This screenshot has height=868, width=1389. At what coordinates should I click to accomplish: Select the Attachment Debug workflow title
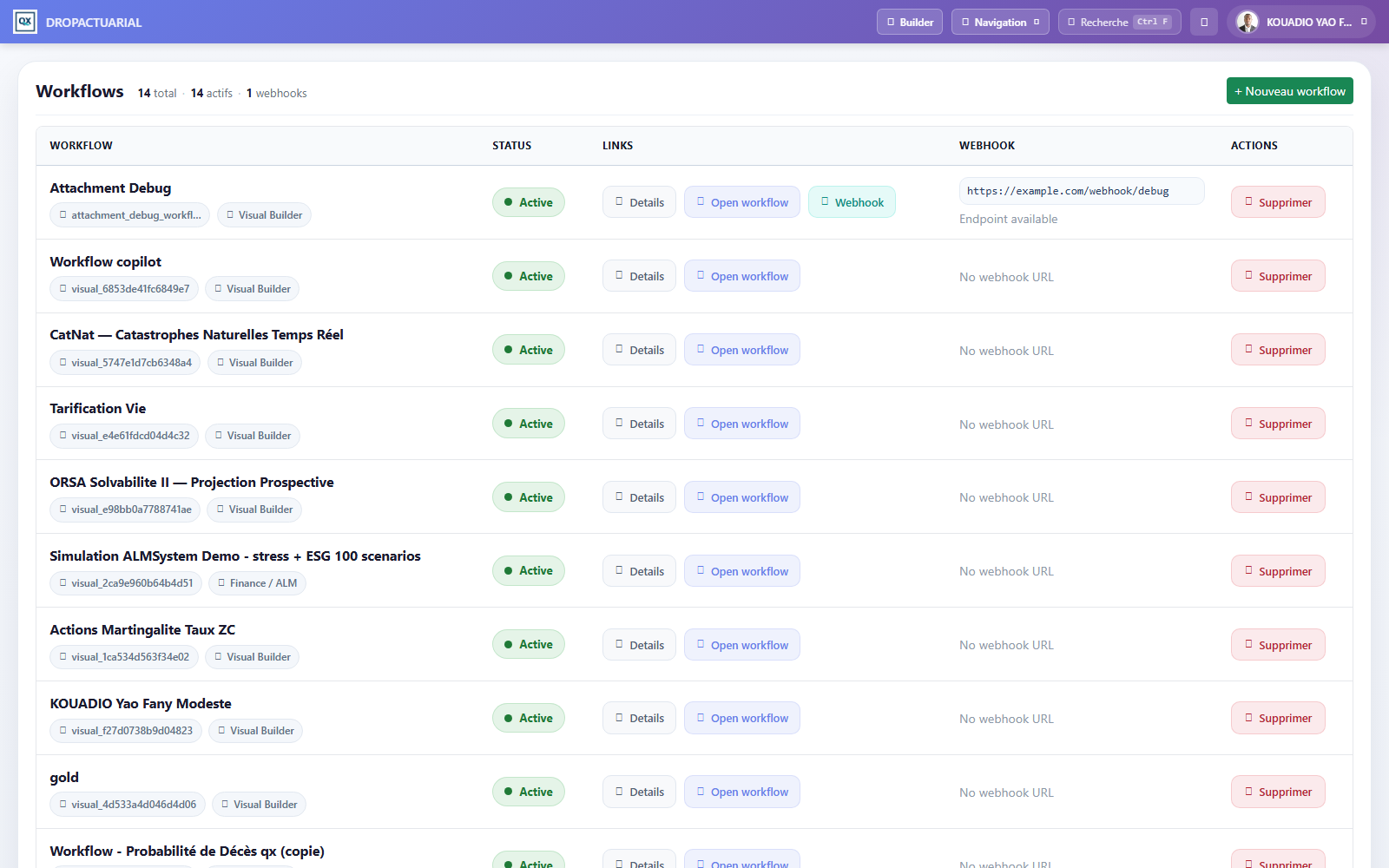(110, 188)
